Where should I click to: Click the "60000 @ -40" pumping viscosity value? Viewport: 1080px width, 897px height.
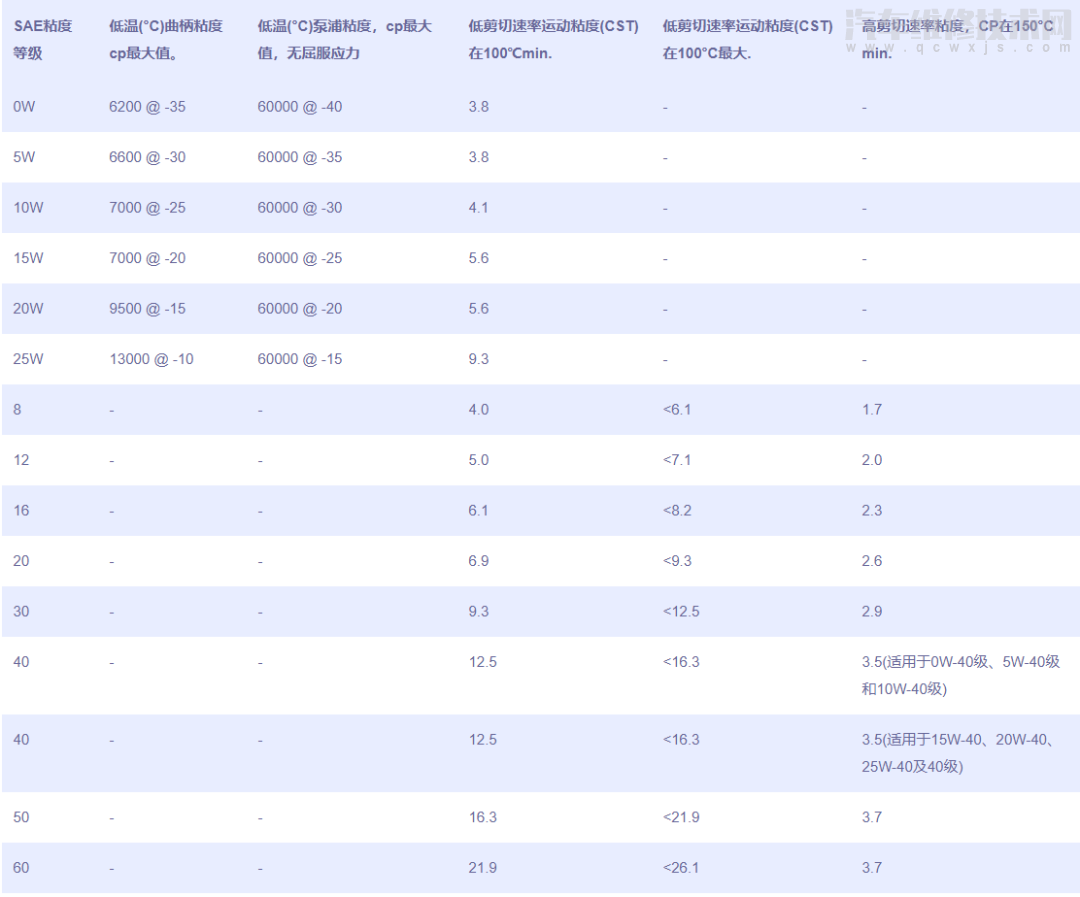[x=299, y=106]
